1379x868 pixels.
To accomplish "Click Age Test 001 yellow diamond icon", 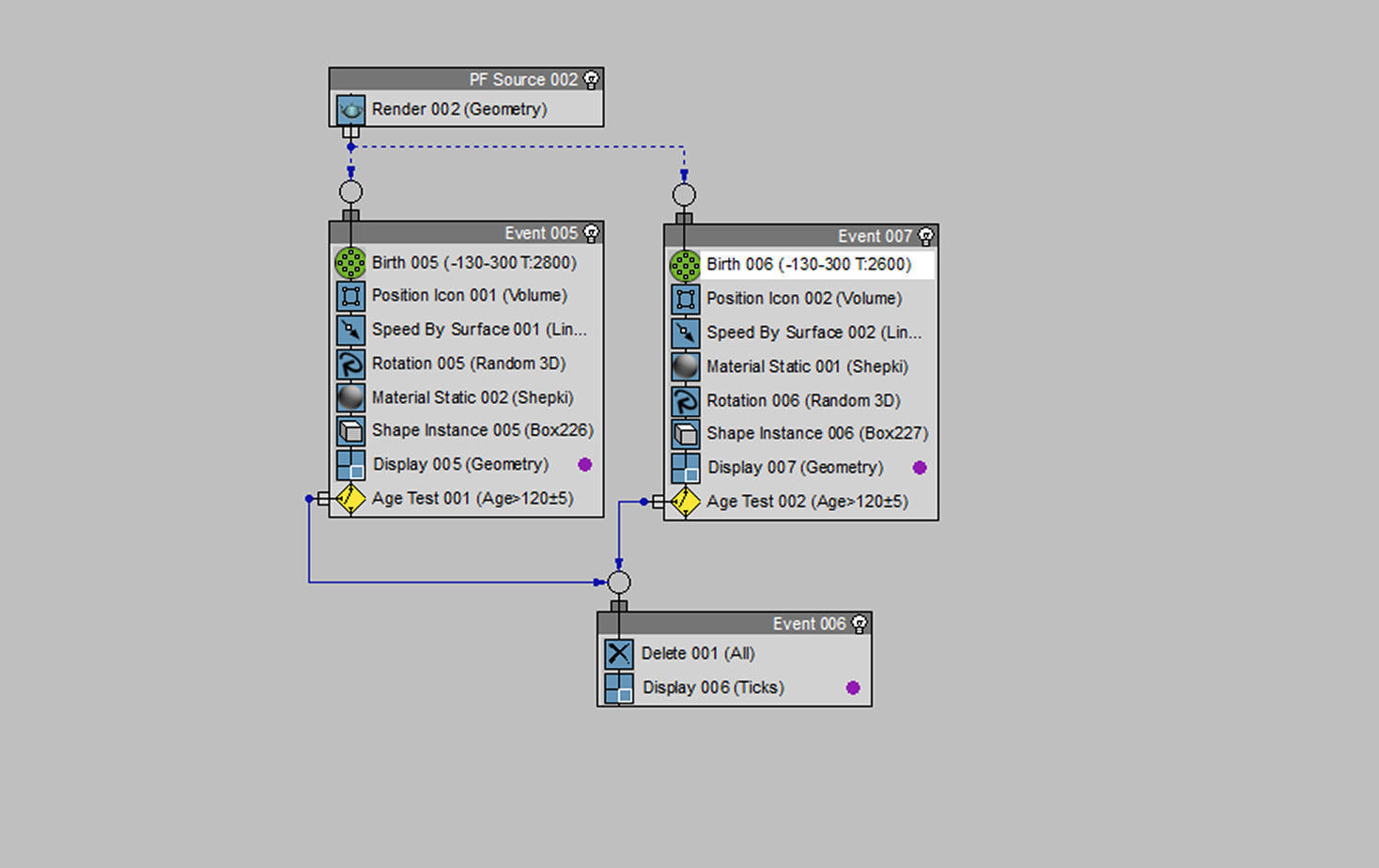I will 350,499.
